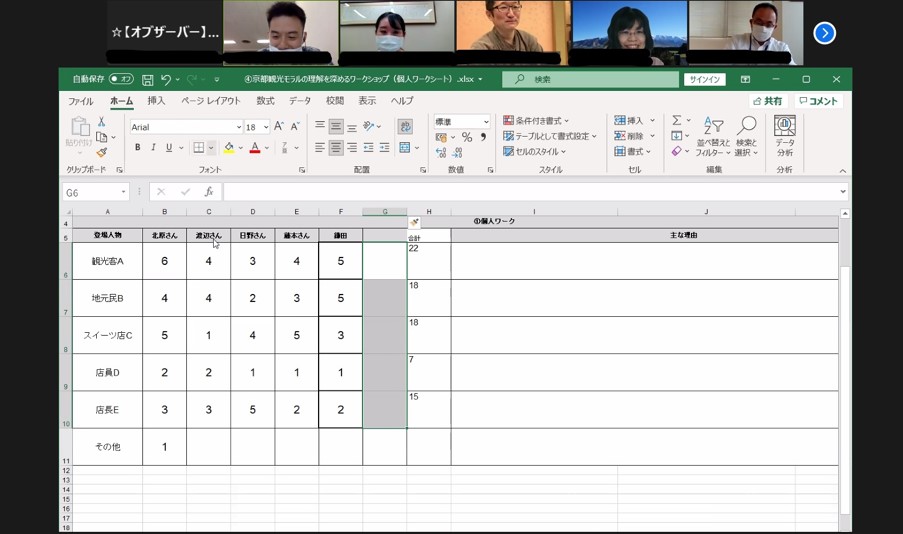
Task: Click the 共有 share button
Action: (767, 101)
